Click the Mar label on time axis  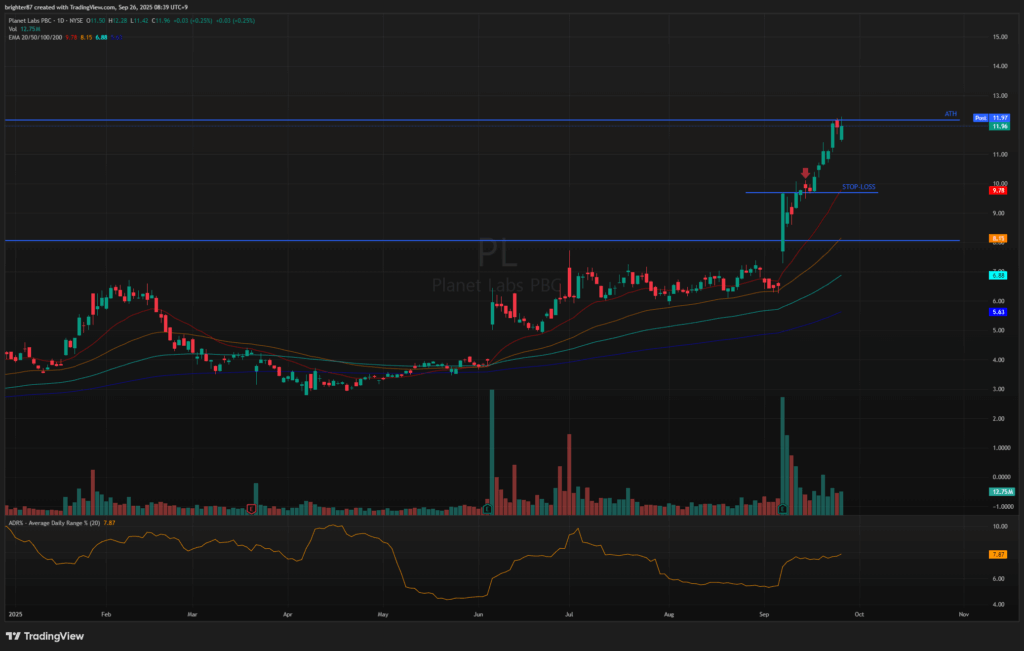click(x=192, y=614)
